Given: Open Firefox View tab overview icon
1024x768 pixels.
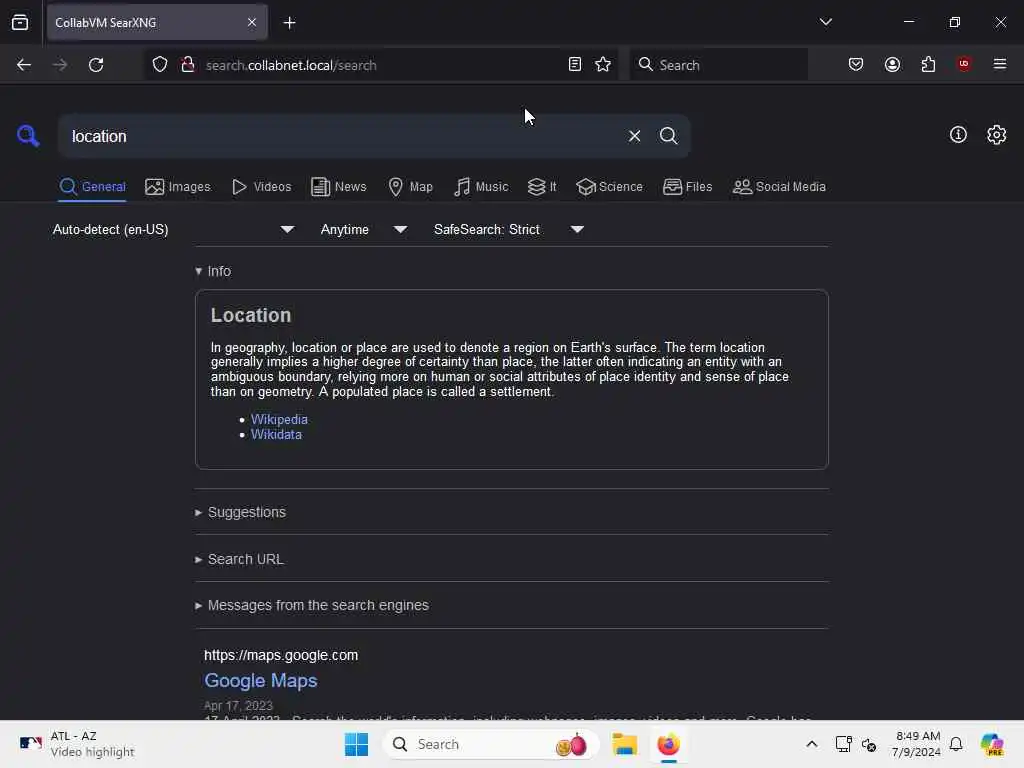Looking at the screenshot, I should coord(20,22).
